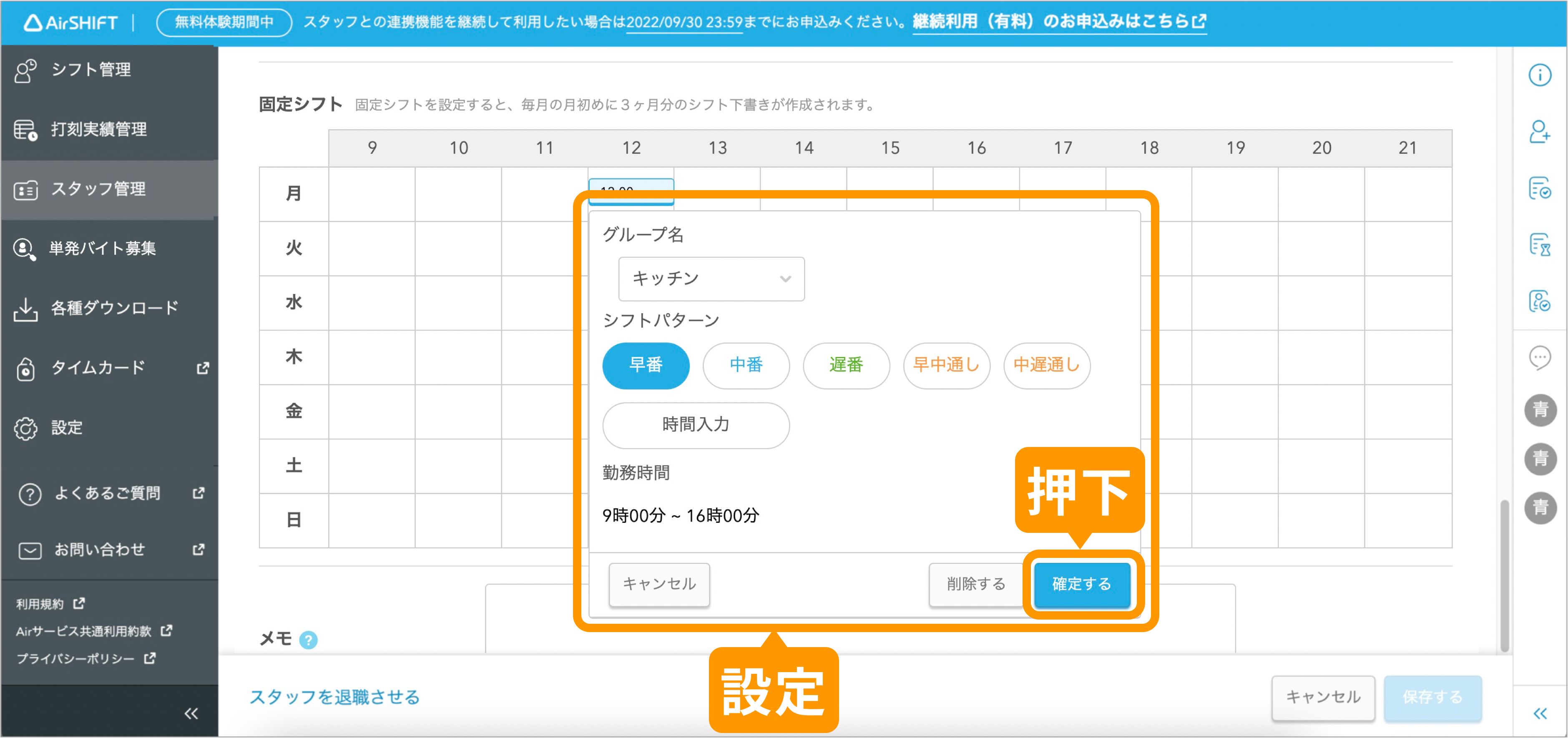
Task: Click the 単発バイト募集 search-person icon
Action: coord(24,249)
